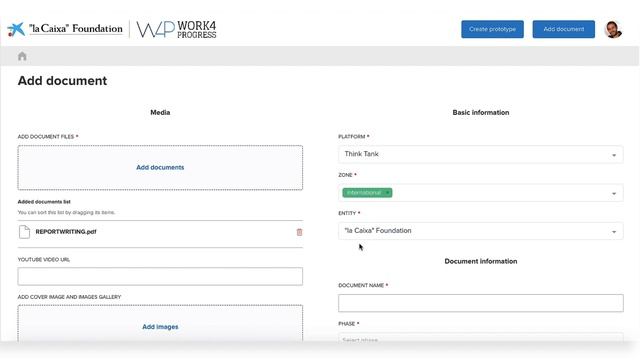Screen dimensions: 640x360
Task: Open the Select phase dropdown
Action: pyautogui.click(x=480, y=338)
